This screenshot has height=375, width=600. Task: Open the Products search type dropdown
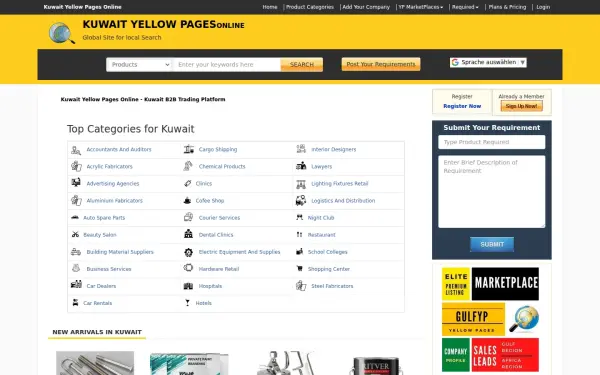pos(139,65)
